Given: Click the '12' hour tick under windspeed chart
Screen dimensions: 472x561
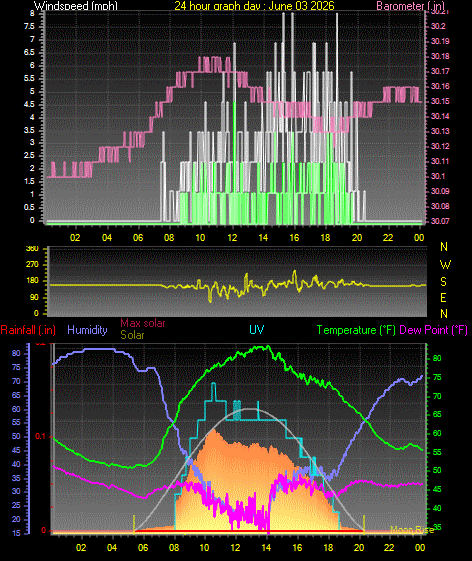Looking at the screenshot, I should (x=232, y=238).
